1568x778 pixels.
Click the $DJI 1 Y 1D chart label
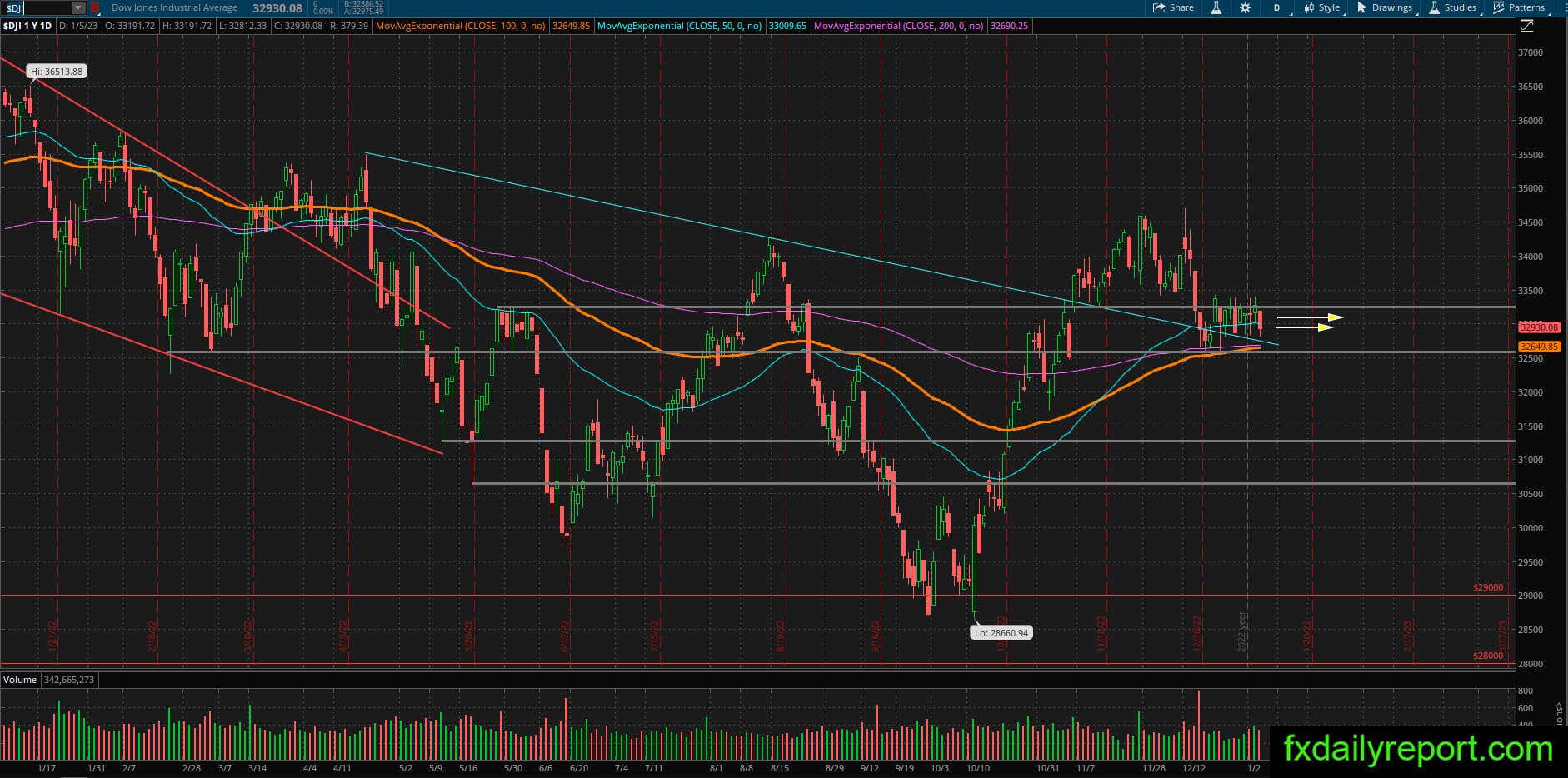(27, 26)
